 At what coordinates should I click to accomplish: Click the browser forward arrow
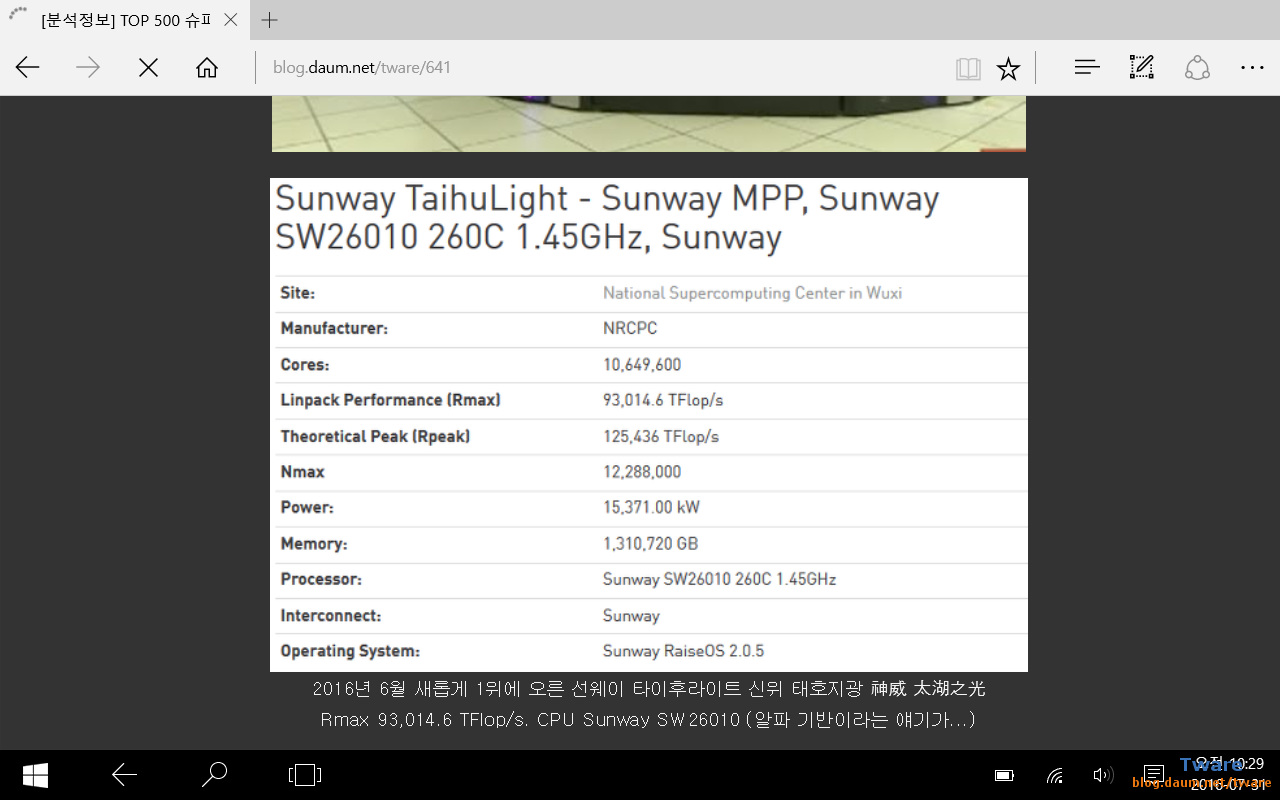pyautogui.click(x=88, y=68)
